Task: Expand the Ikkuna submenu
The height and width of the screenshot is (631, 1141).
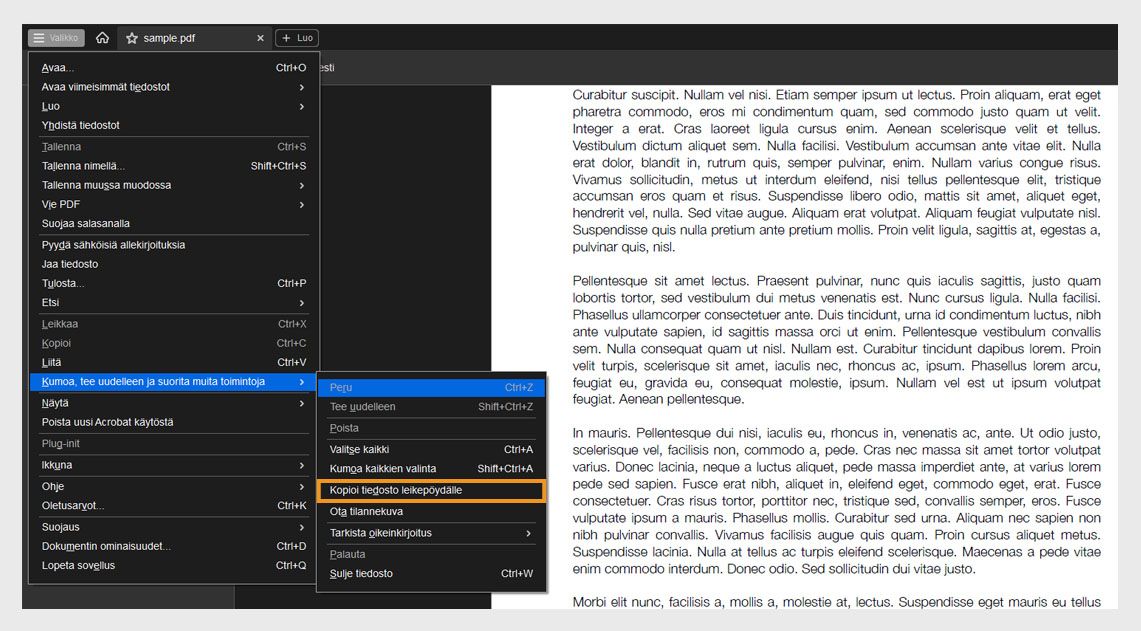Action: [173, 465]
